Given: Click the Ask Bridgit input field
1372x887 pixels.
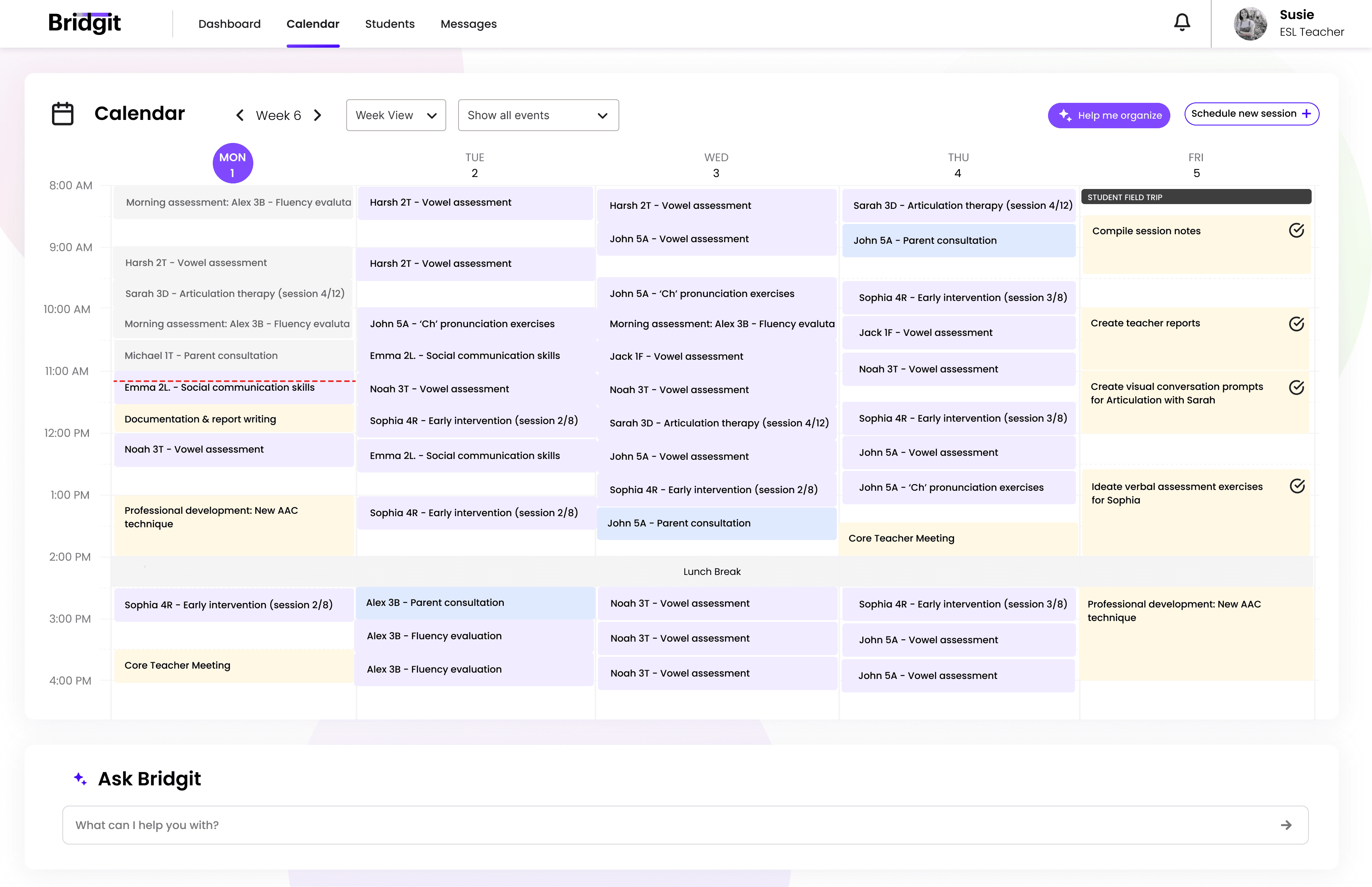Looking at the screenshot, I should pos(685,825).
